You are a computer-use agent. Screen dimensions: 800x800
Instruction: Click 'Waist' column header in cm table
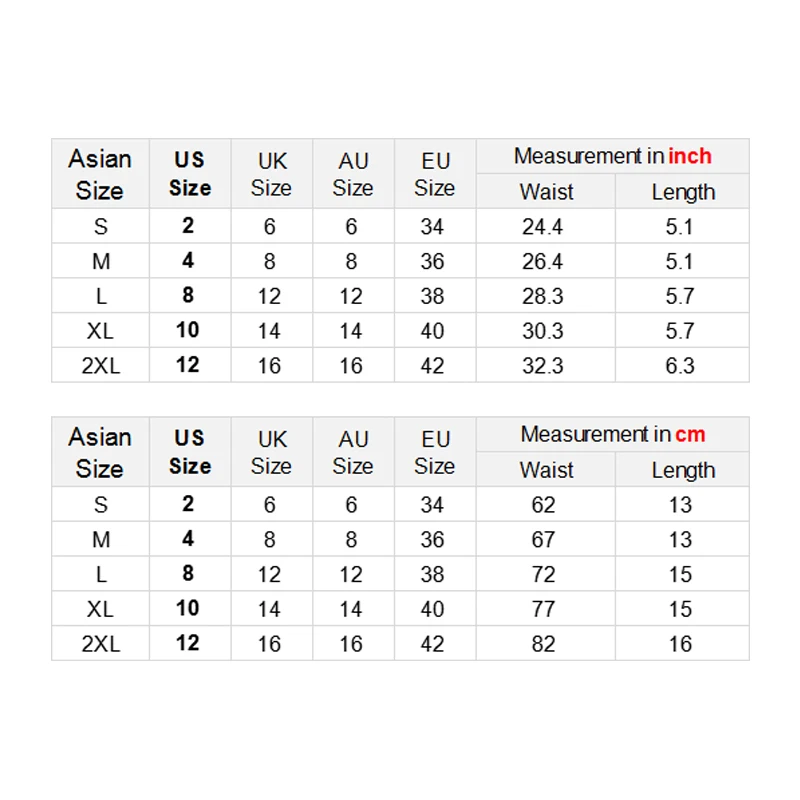(547, 470)
